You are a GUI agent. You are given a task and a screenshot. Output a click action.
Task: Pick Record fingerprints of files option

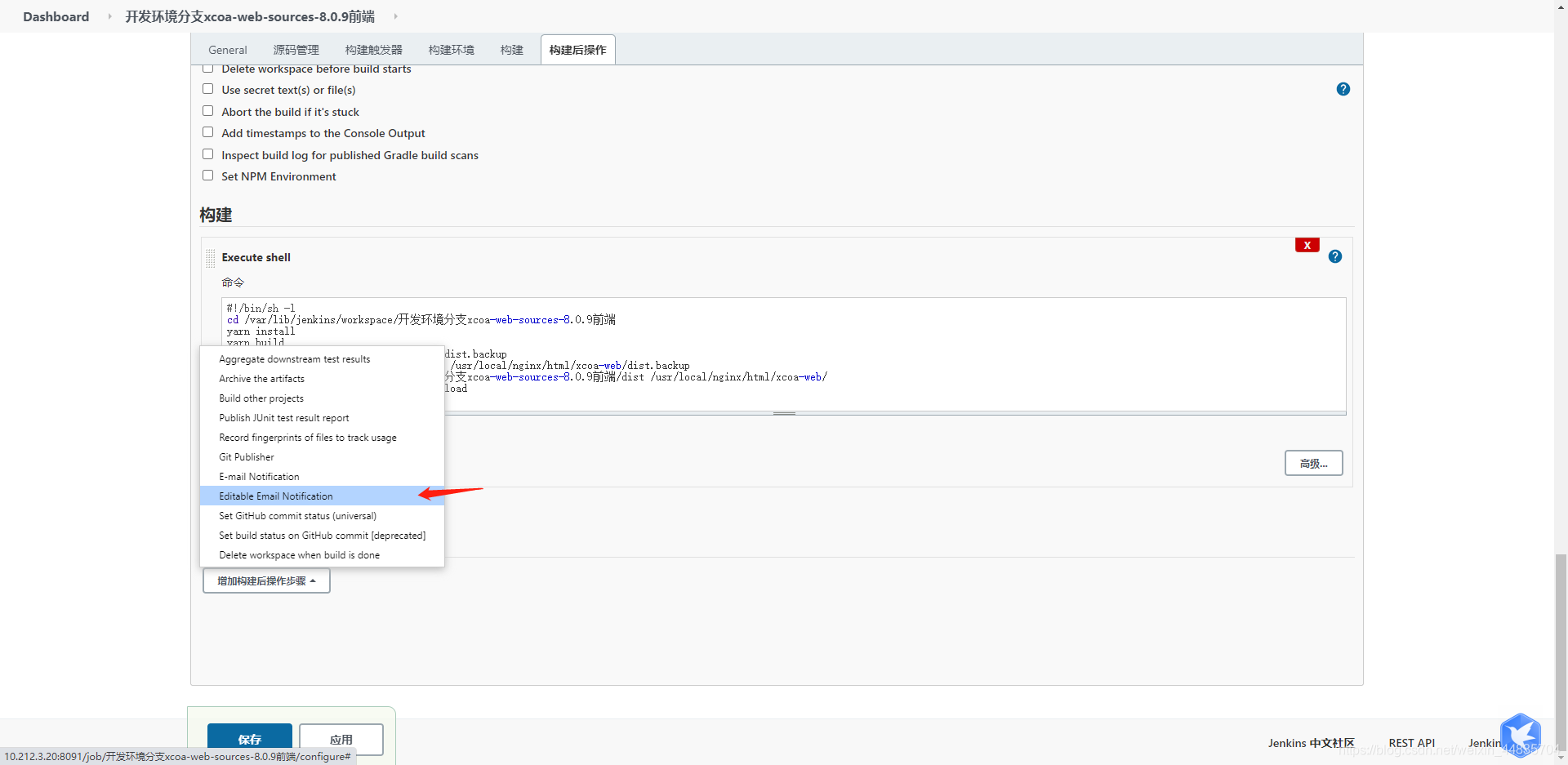(x=322, y=438)
